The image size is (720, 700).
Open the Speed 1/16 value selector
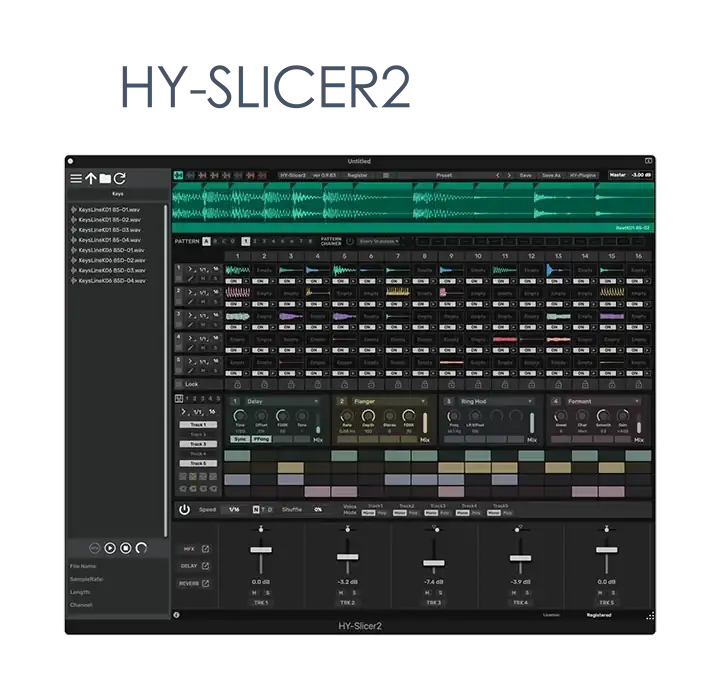234,509
